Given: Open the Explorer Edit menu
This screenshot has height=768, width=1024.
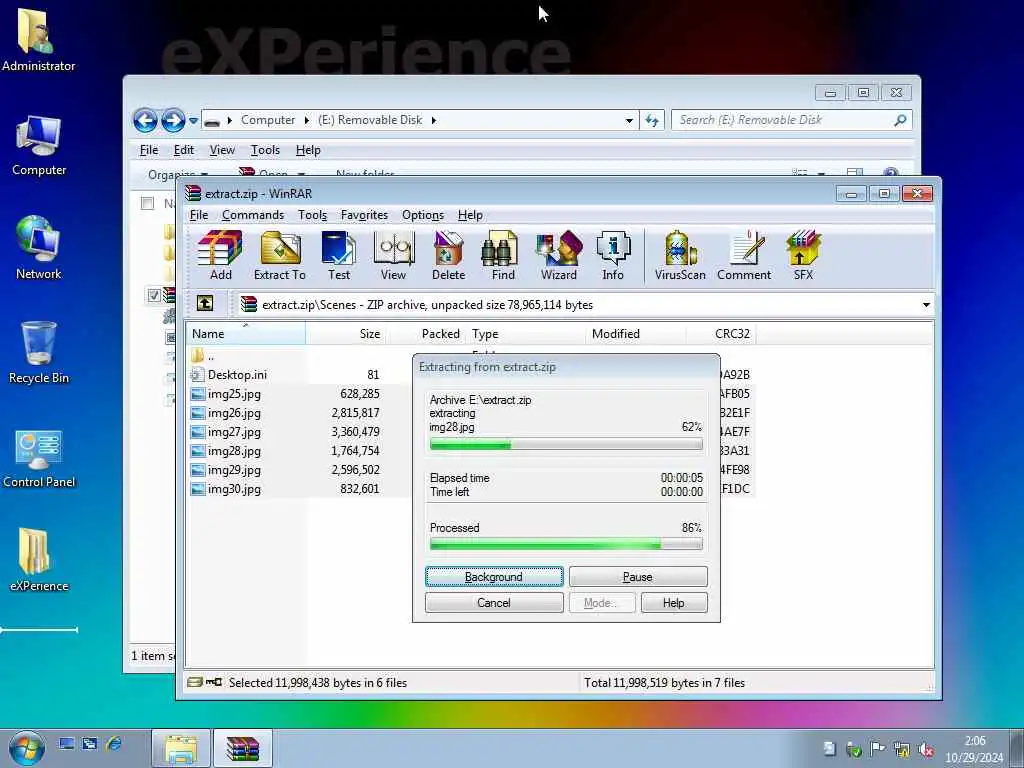Looking at the screenshot, I should [x=184, y=150].
